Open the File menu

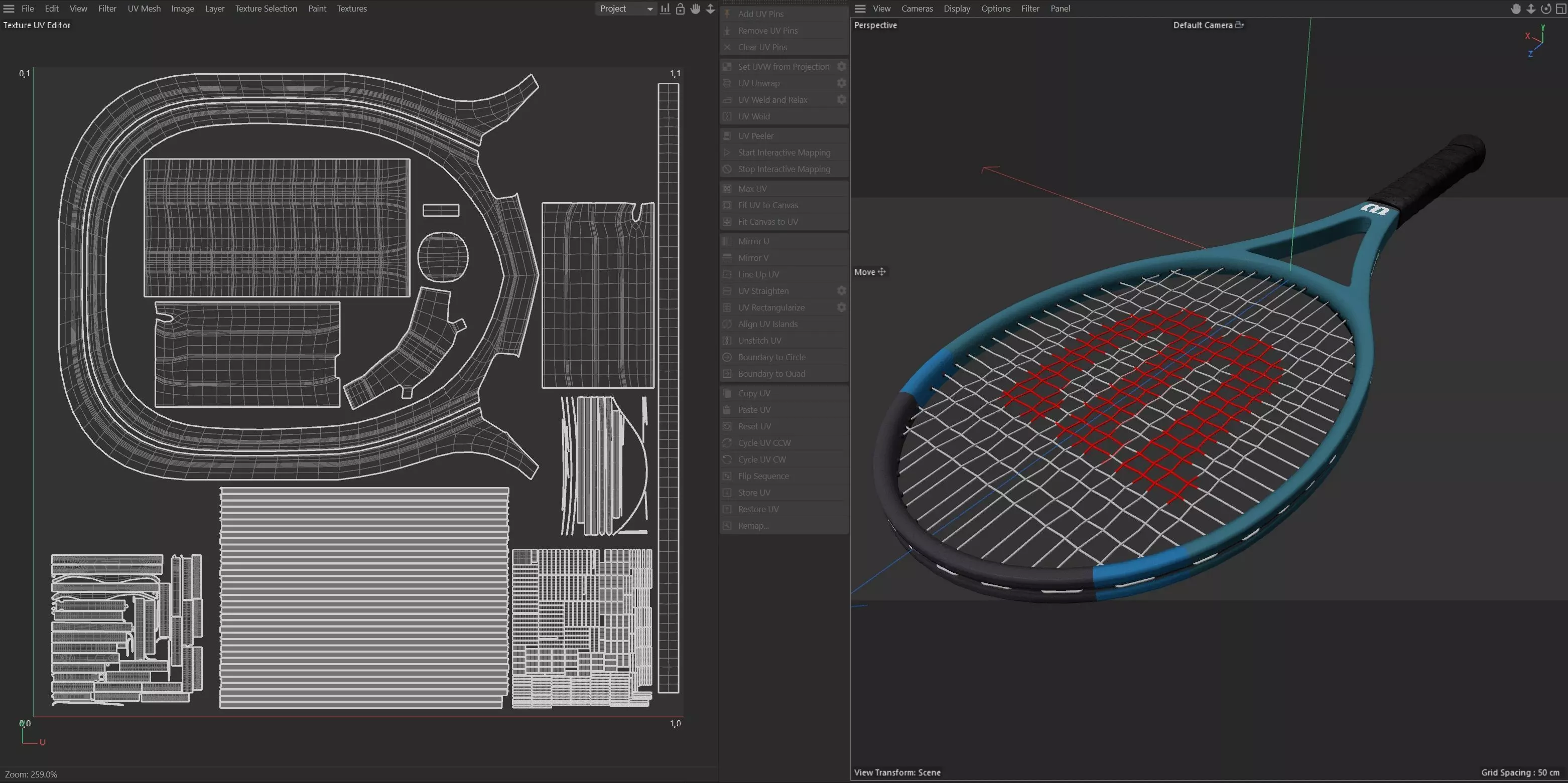pyautogui.click(x=28, y=9)
